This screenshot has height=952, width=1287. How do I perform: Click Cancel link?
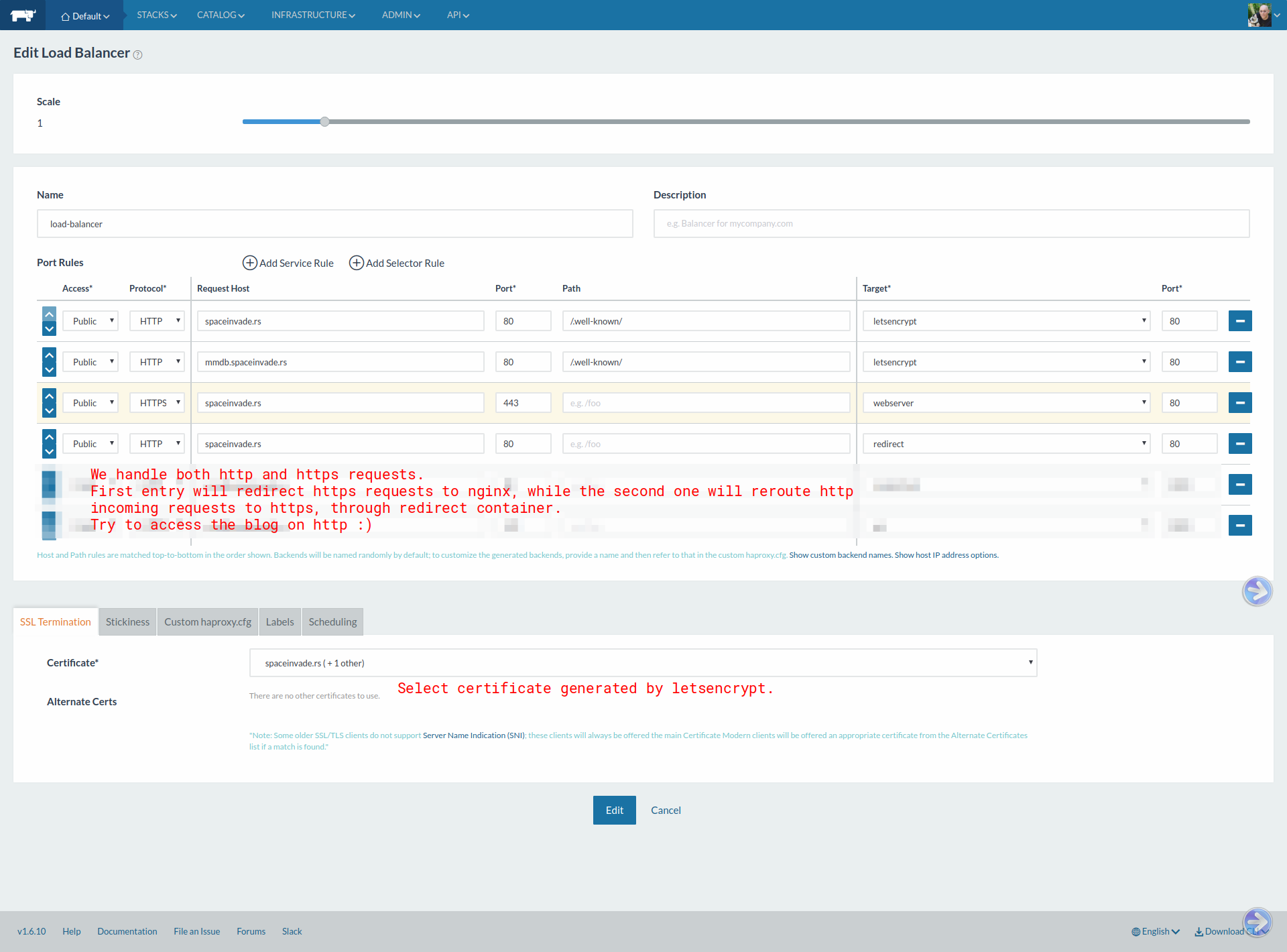point(666,811)
